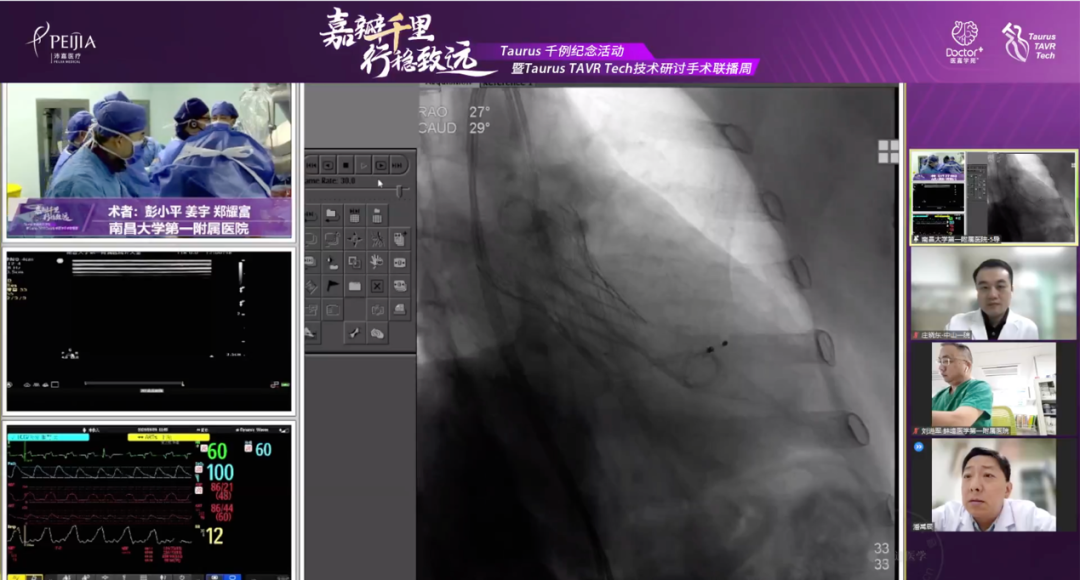The image size is (1080, 580).
Task: Select the bottom participant video thumbnail
Action: [993, 485]
